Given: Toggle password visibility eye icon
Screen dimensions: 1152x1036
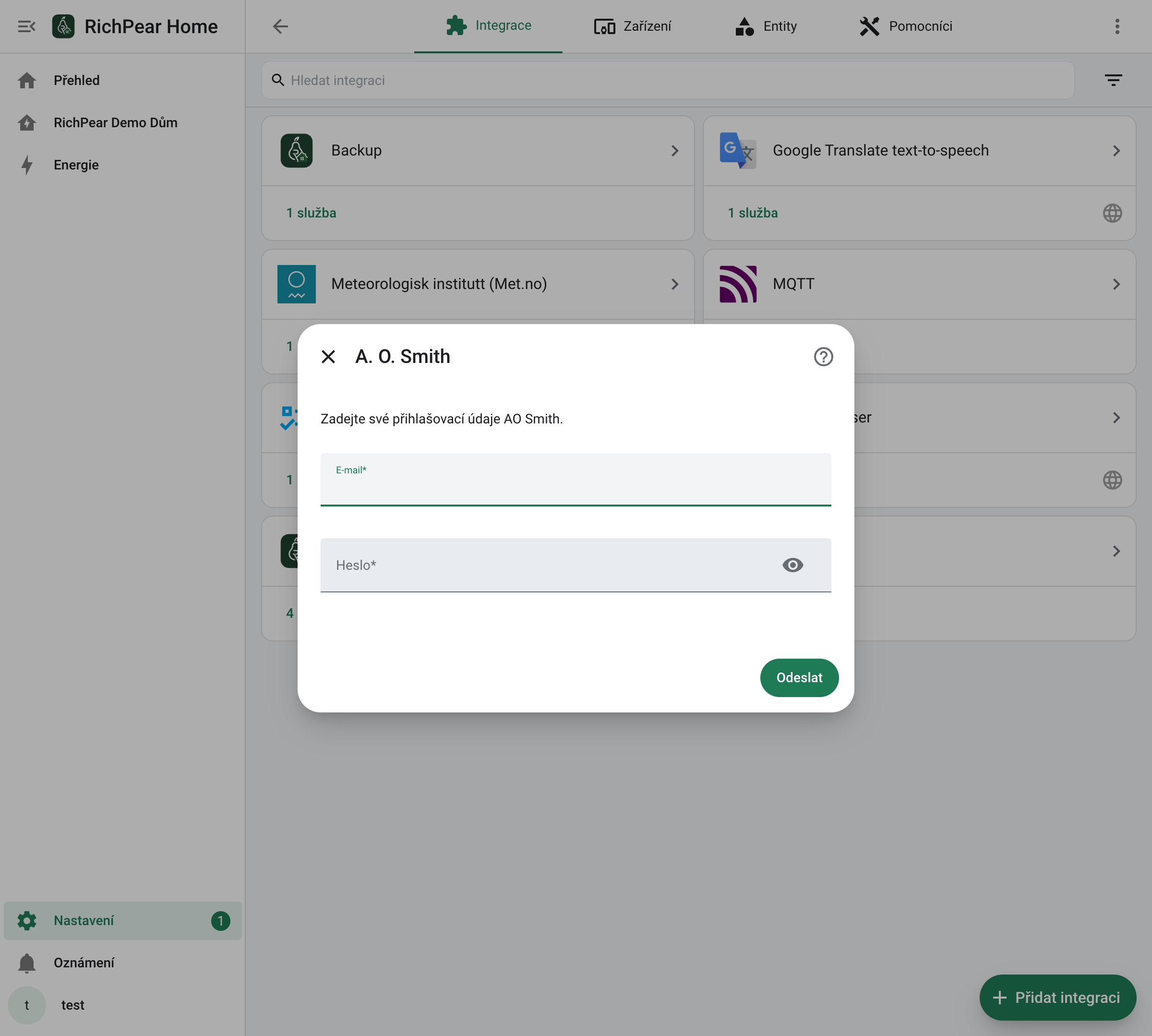Looking at the screenshot, I should coord(792,565).
